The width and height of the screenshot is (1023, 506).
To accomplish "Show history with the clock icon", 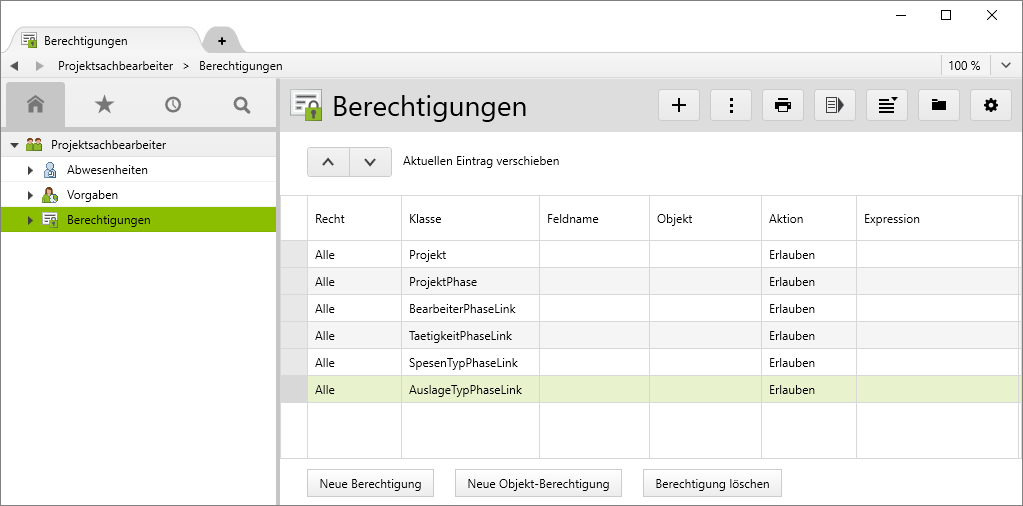I will 173,104.
